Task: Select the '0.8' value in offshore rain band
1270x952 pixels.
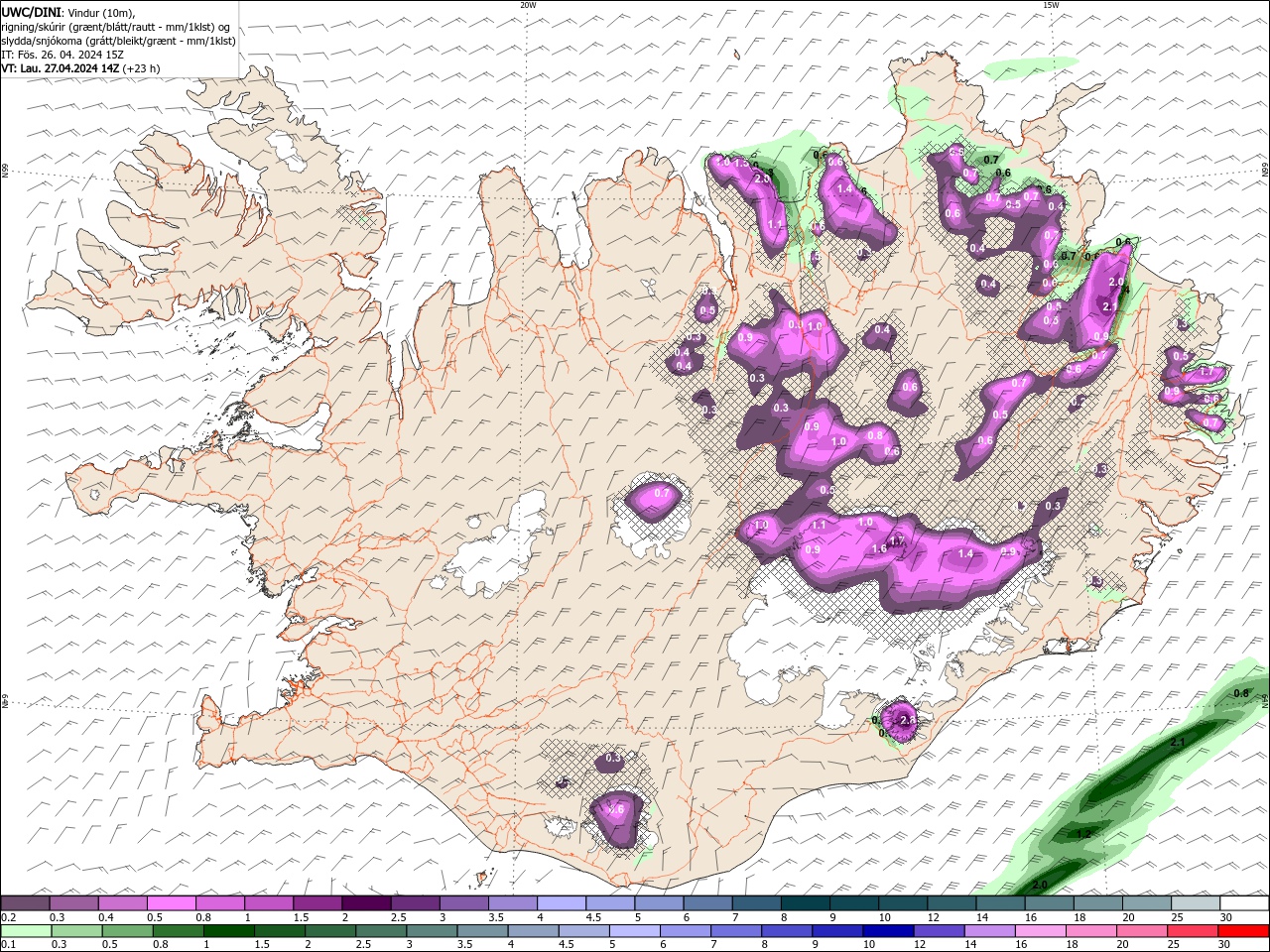Action: coord(1240,693)
